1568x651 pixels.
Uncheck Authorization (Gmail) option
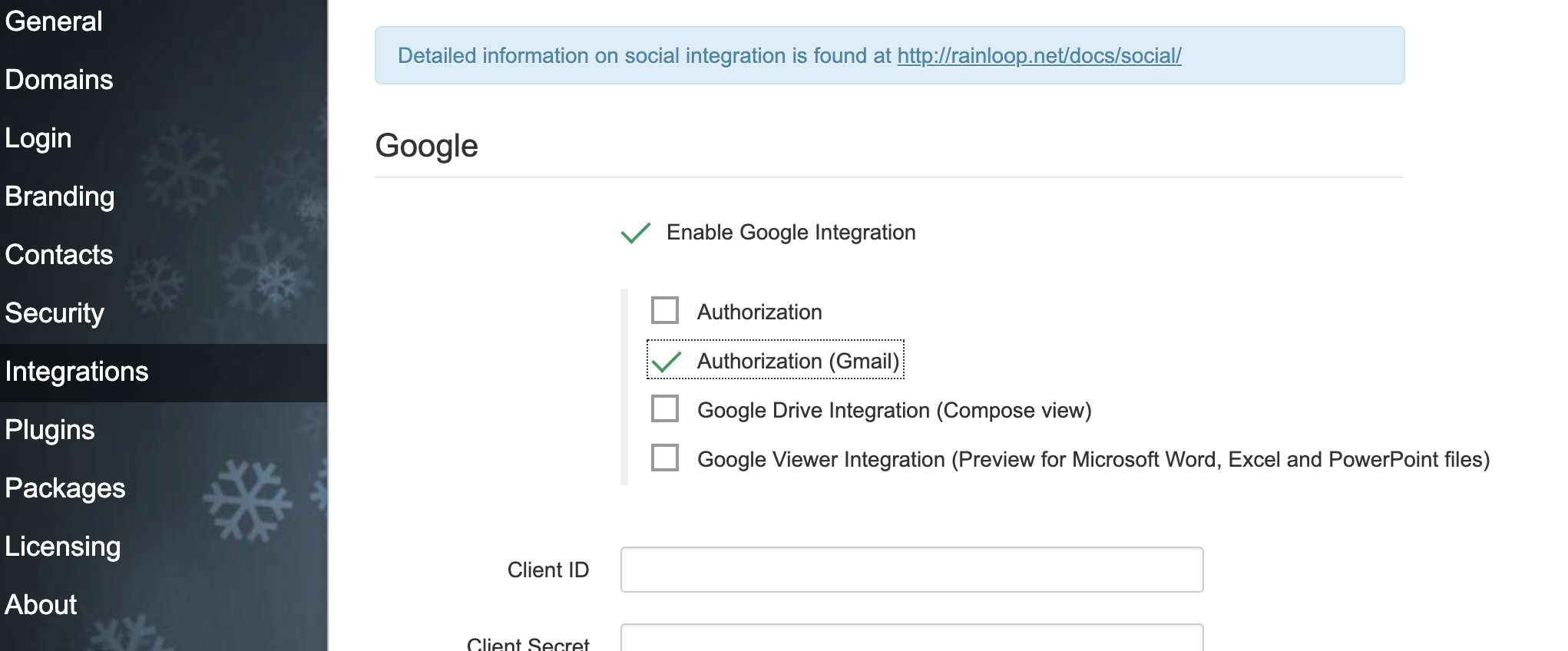pos(667,361)
